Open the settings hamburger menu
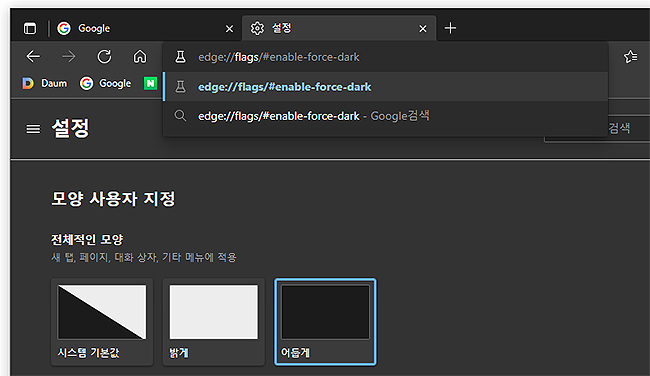Image resolution: width=650 pixels, height=376 pixels. [x=33, y=129]
